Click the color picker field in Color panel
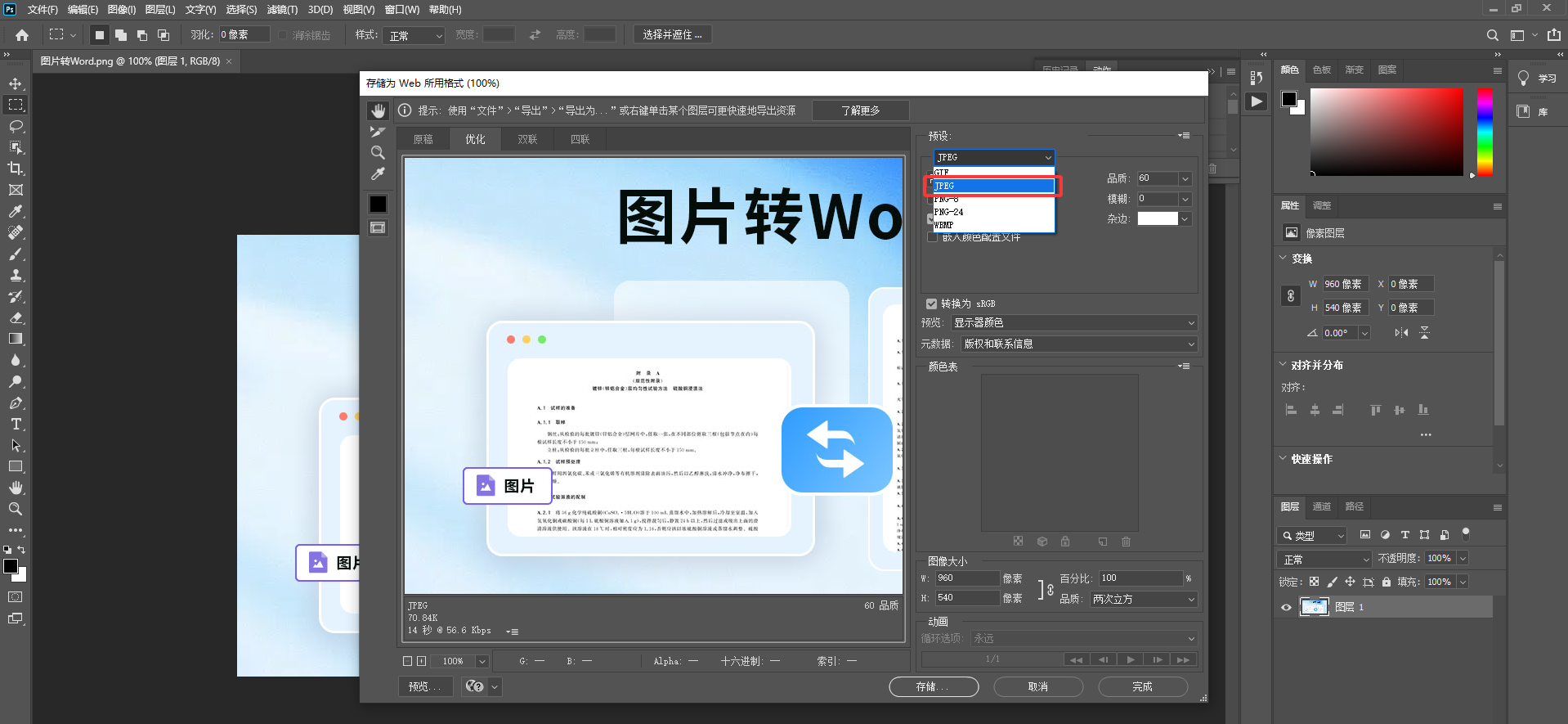1568x724 pixels. (x=1387, y=132)
